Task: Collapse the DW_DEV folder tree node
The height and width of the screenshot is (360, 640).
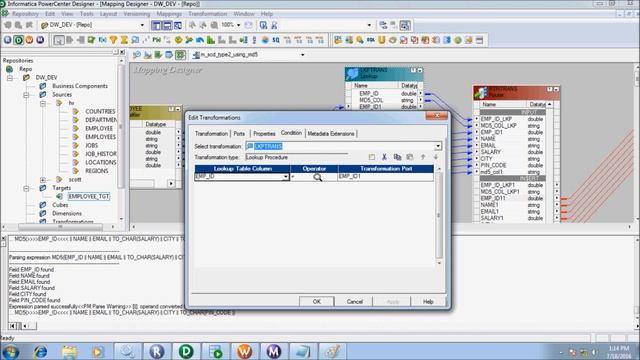Action: [9, 78]
